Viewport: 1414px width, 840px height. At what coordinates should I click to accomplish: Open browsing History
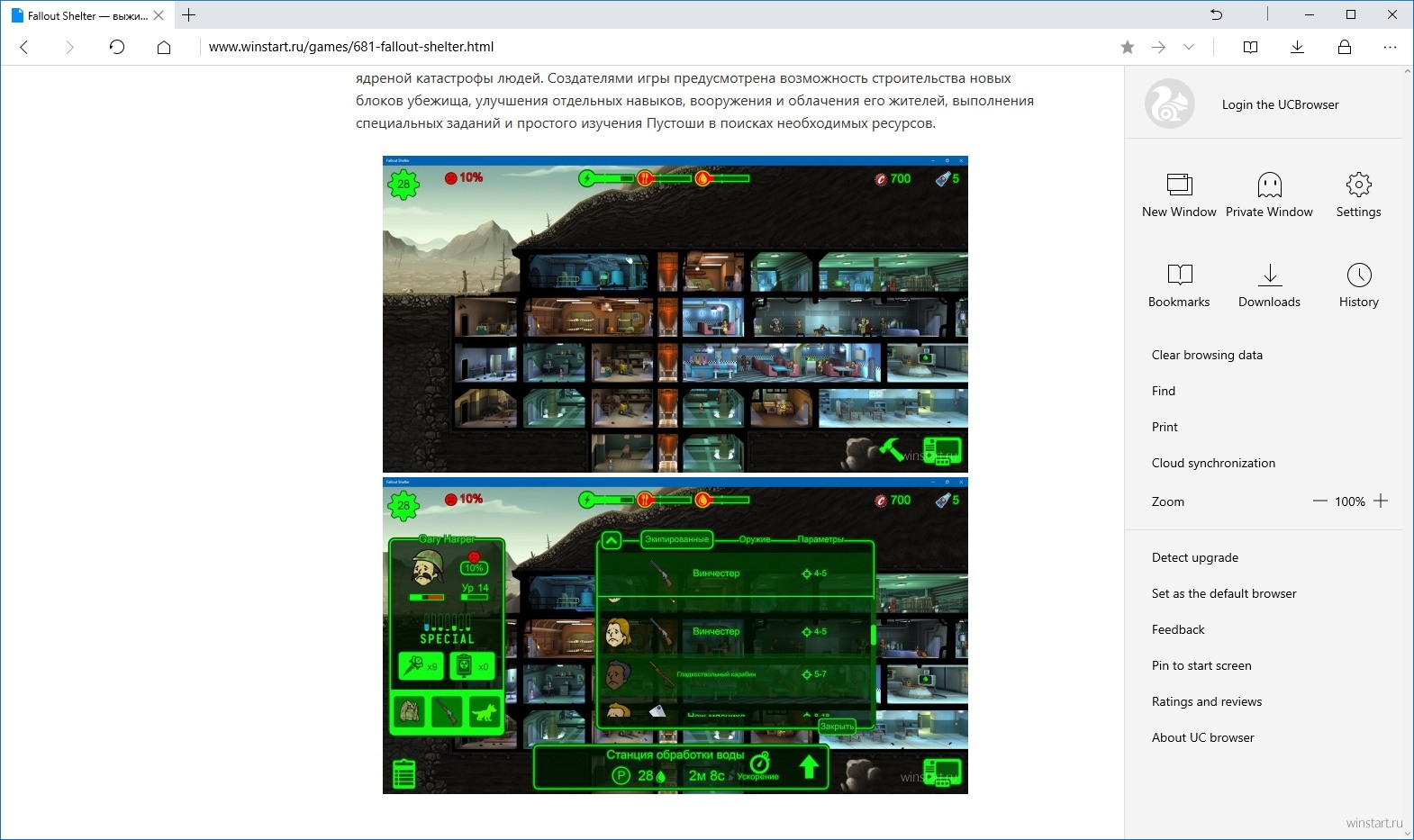point(1358,285)
